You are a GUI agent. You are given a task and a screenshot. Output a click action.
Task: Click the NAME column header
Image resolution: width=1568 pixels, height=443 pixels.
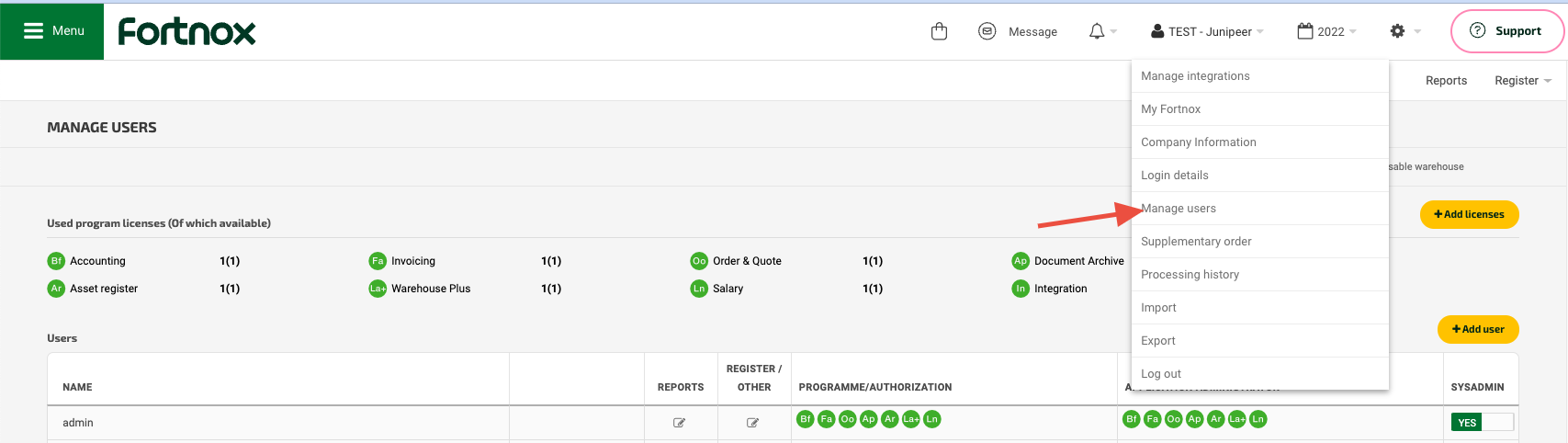pos(77,388)
